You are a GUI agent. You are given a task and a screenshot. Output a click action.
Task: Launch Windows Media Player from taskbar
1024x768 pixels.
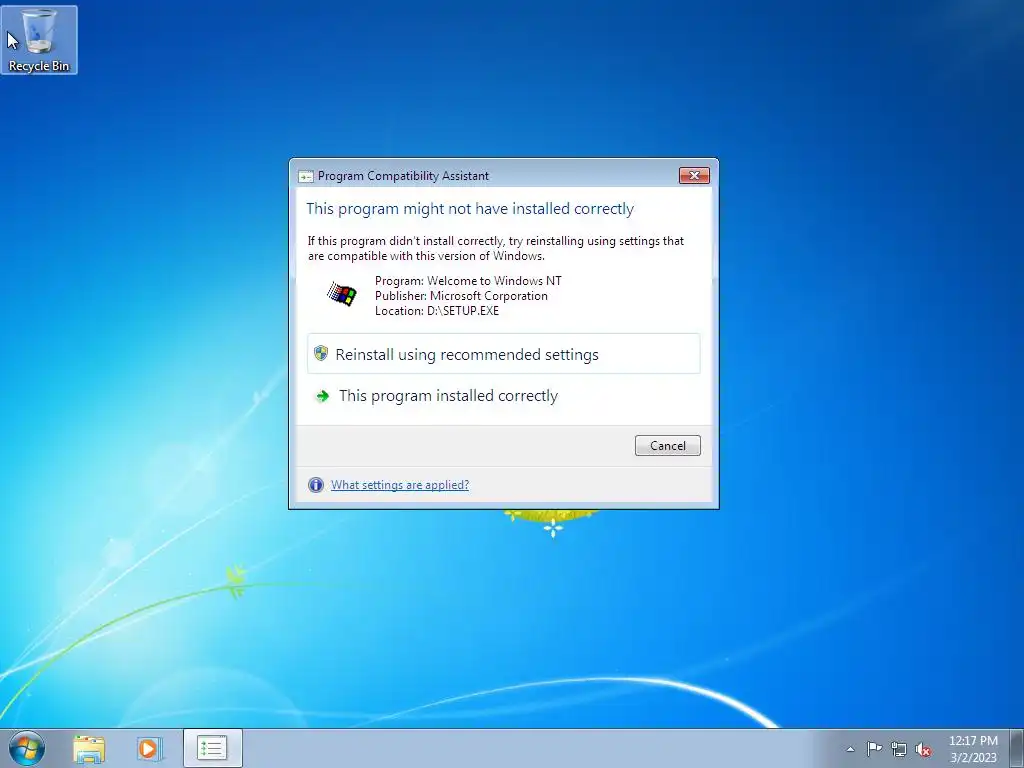coord(150,749)
